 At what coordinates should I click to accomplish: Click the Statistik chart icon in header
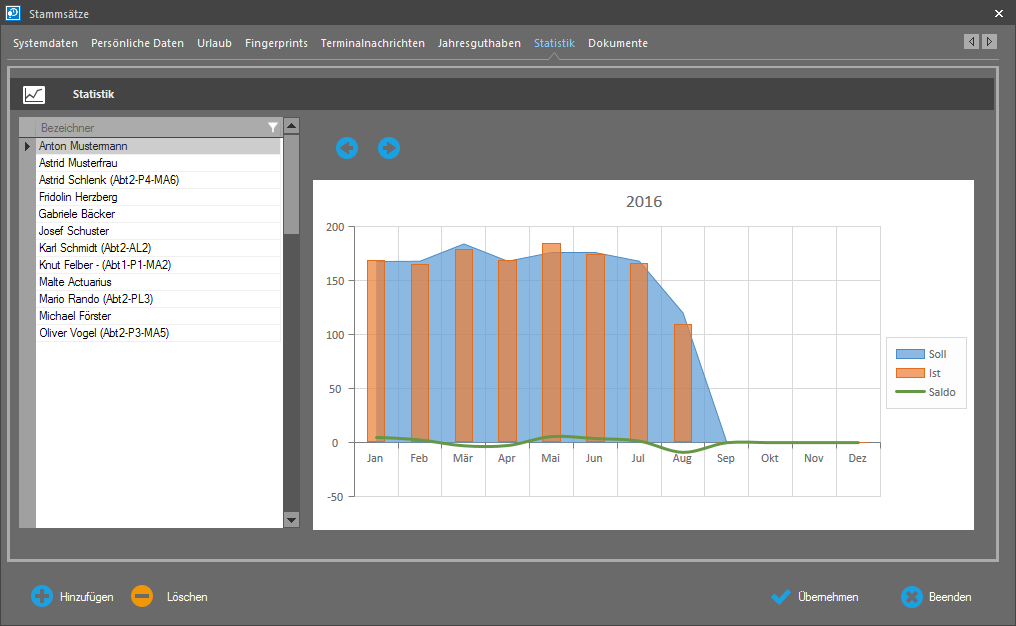(x=34, y=95)
